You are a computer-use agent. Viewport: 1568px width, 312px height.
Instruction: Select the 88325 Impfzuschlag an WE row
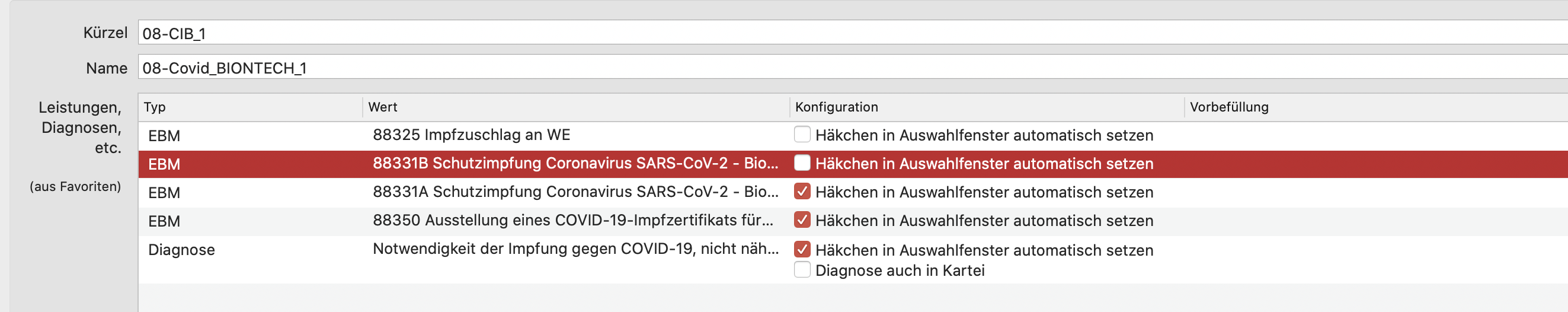point(853,135)
